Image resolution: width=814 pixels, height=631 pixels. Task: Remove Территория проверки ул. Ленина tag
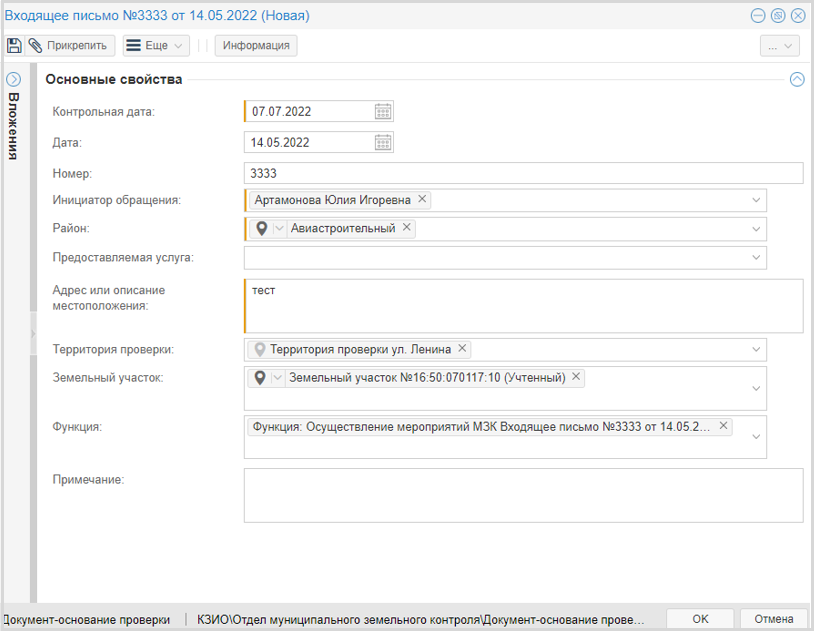462,348
